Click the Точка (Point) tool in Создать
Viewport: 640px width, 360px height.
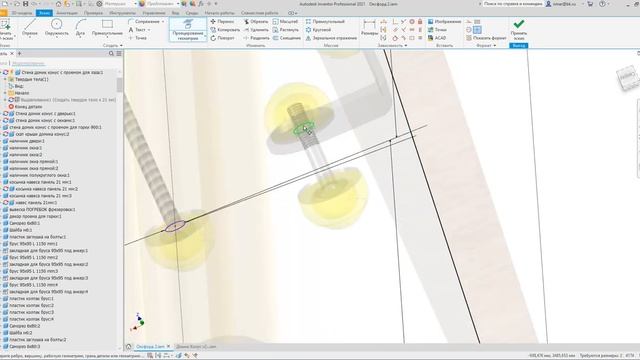tap(137, 38)
